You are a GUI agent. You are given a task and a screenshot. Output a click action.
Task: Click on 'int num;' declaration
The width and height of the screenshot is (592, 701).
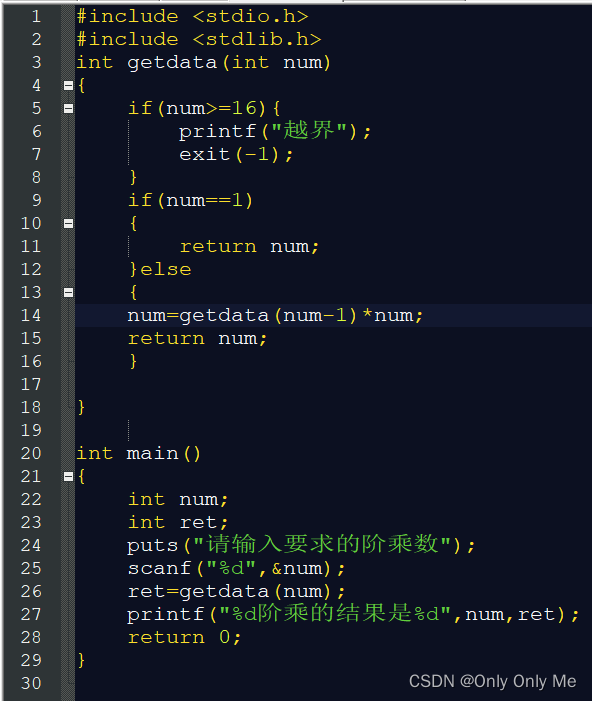coord(178,500)
